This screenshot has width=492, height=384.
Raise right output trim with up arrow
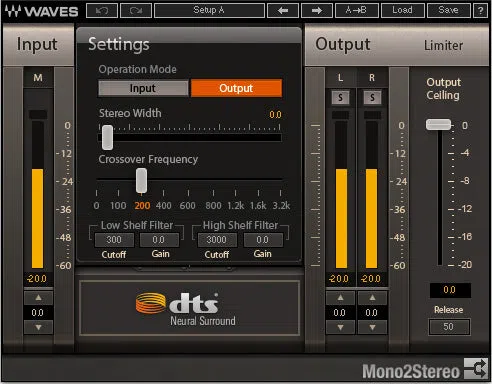click(x=372, y=298)
